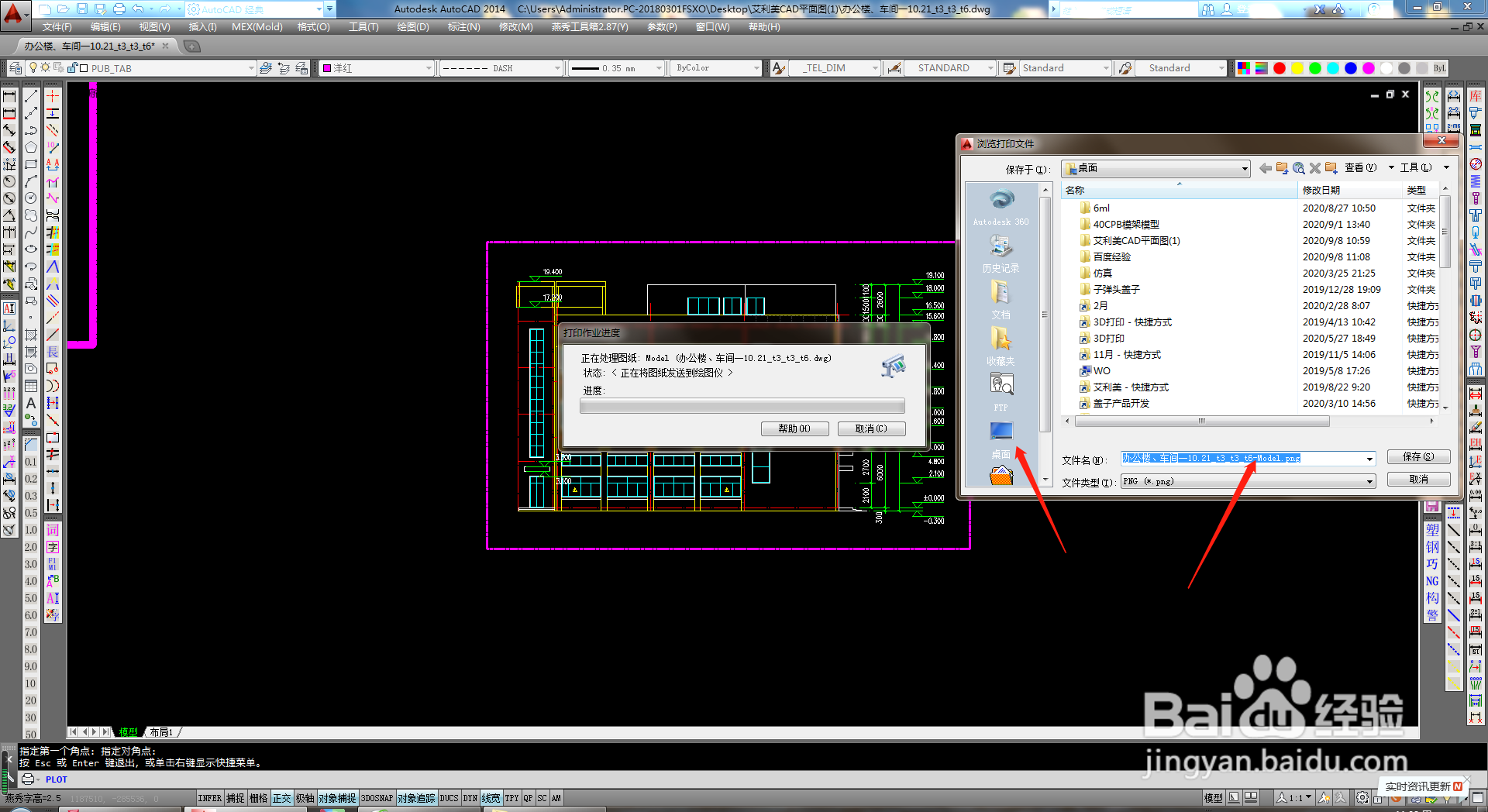The image size is (1488, 812).
Task: Toggle INFER constraints in status bar
Action: tap(209, 798)
